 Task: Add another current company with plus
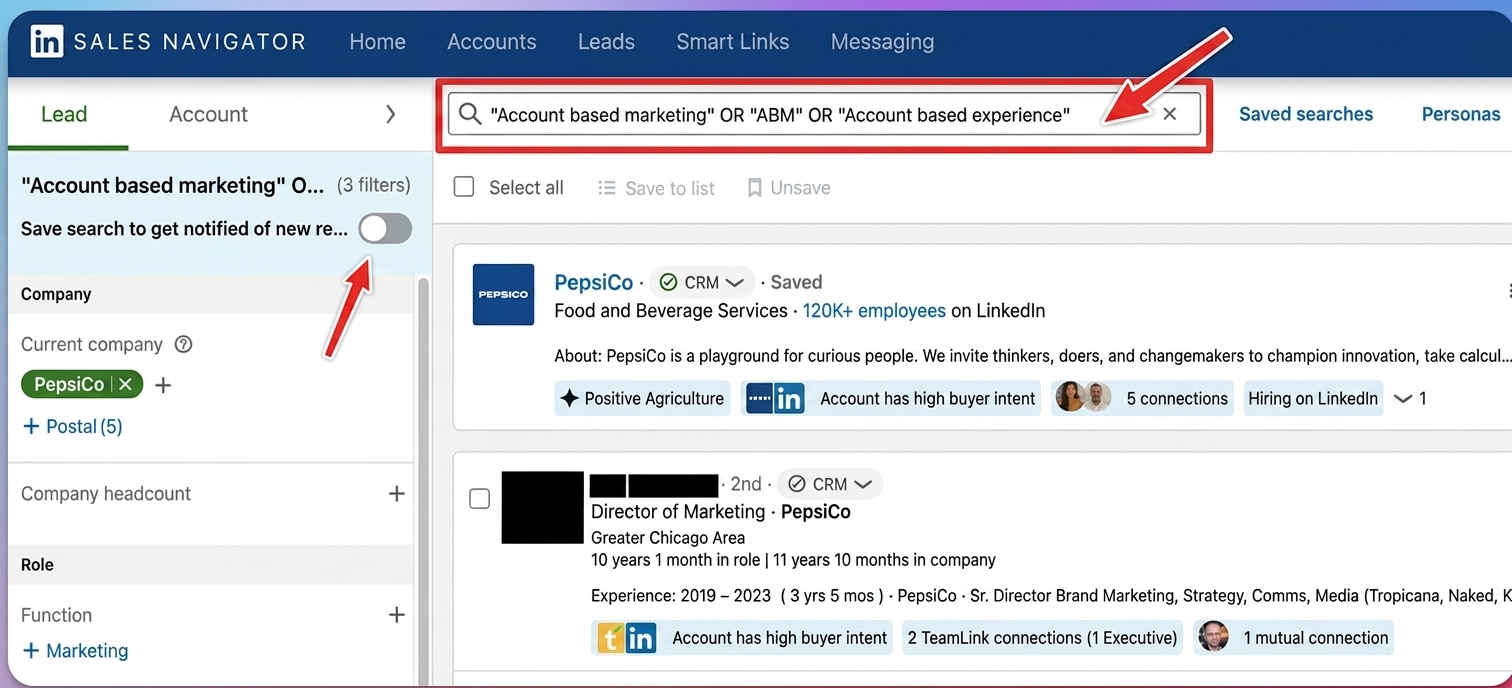(163, 385)
